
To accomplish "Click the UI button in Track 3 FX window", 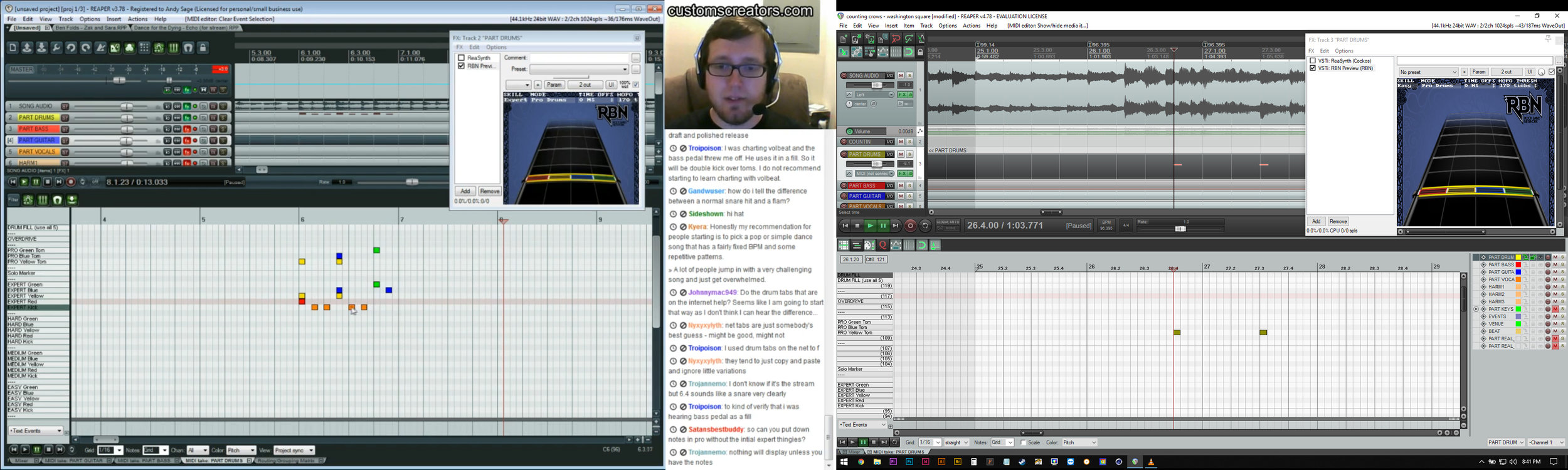I will click(1530, 72).
